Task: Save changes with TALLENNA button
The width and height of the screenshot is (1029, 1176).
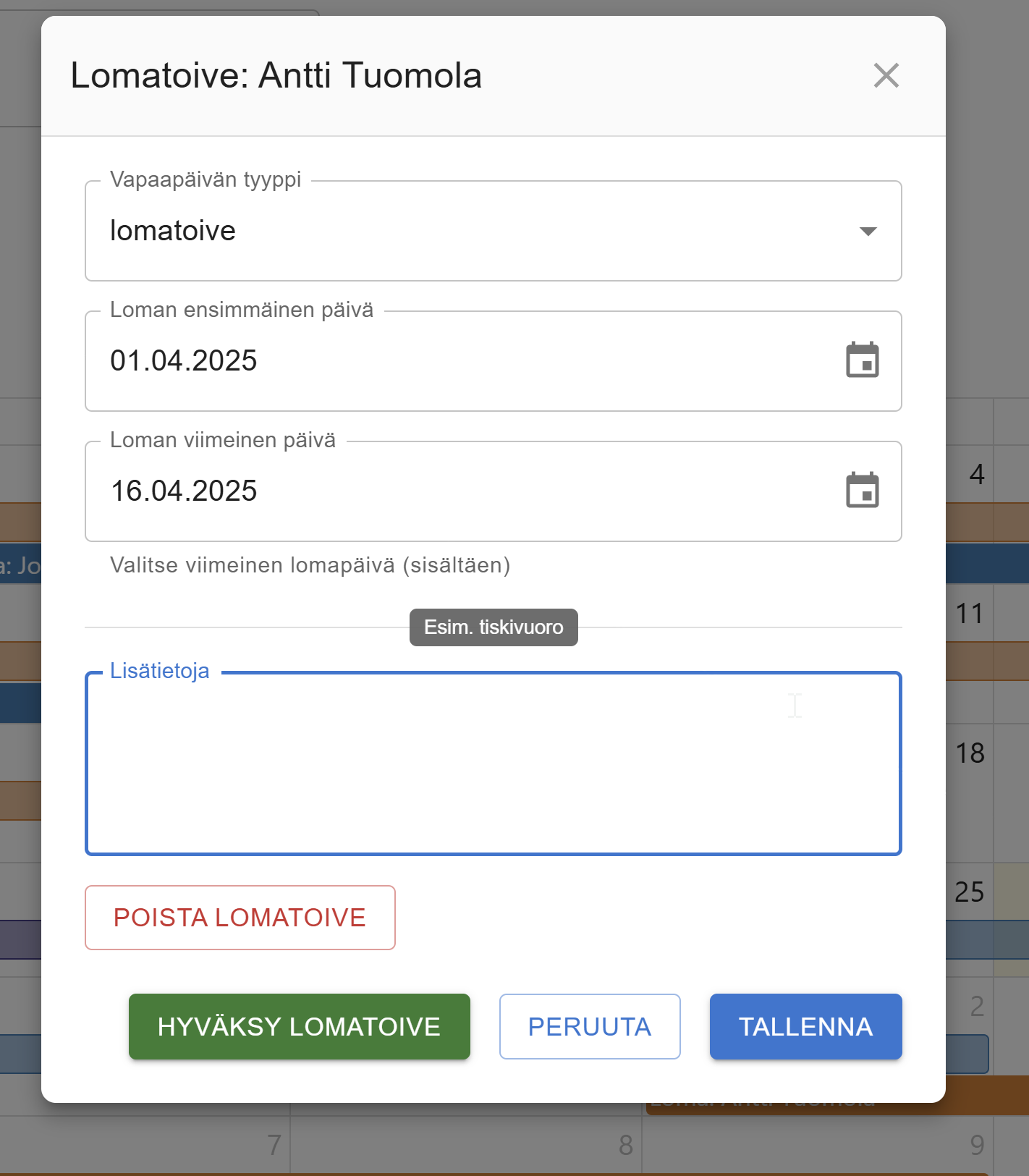Action: (x=806, y=1027)
